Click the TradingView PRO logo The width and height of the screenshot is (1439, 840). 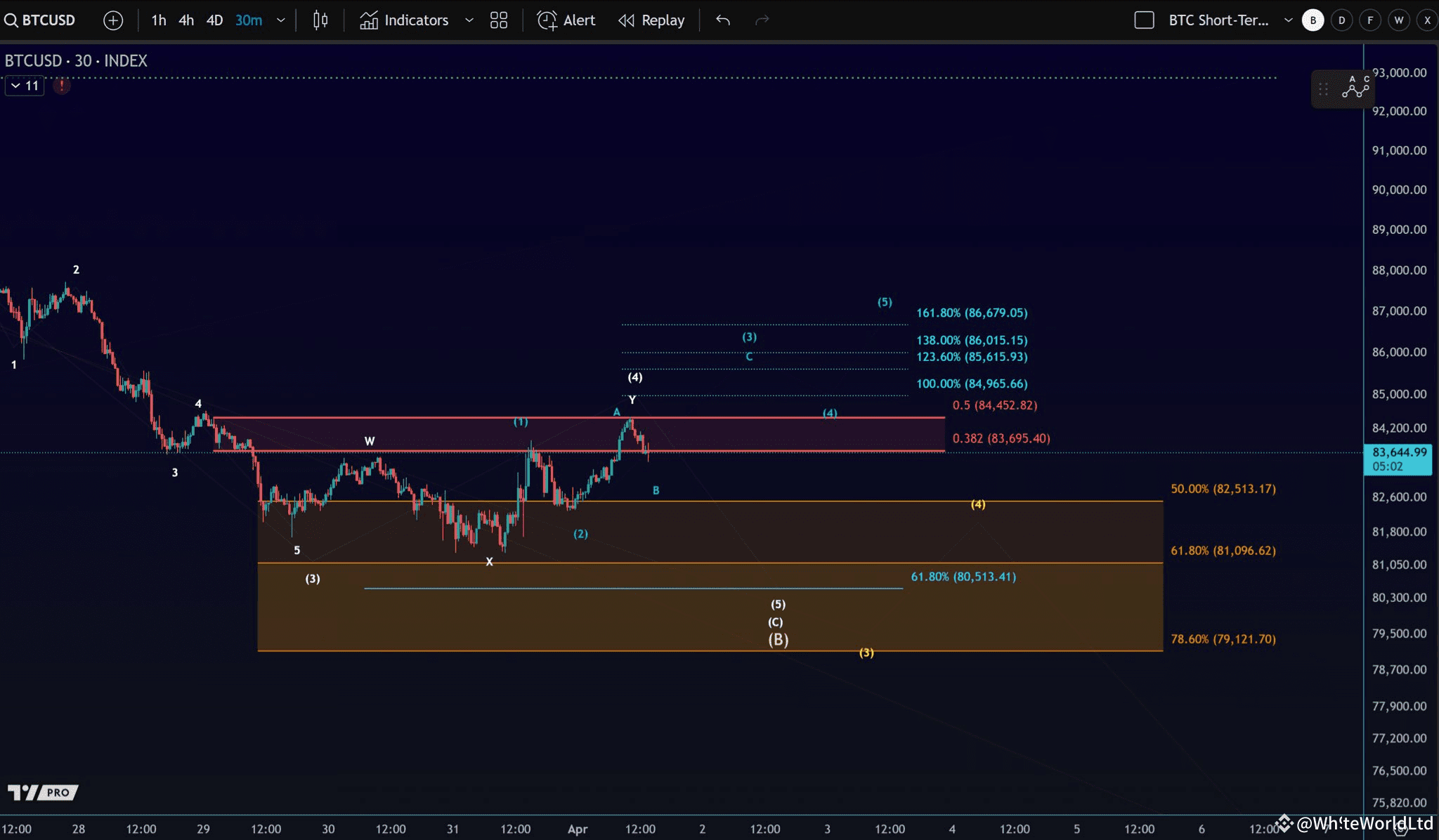[x=43, y=792]
